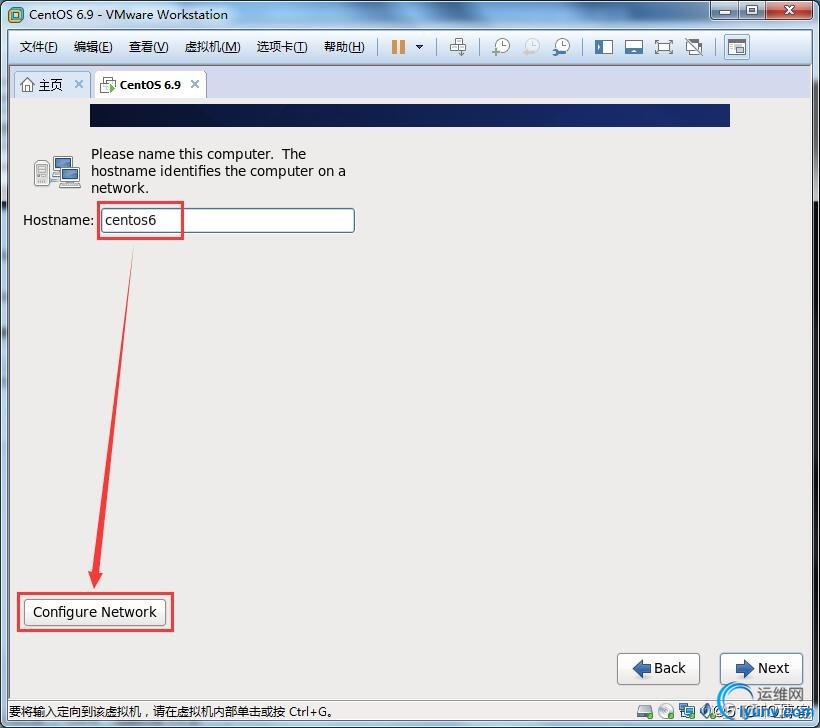Toggle the console view icon
820x728 pixels.
737,47
